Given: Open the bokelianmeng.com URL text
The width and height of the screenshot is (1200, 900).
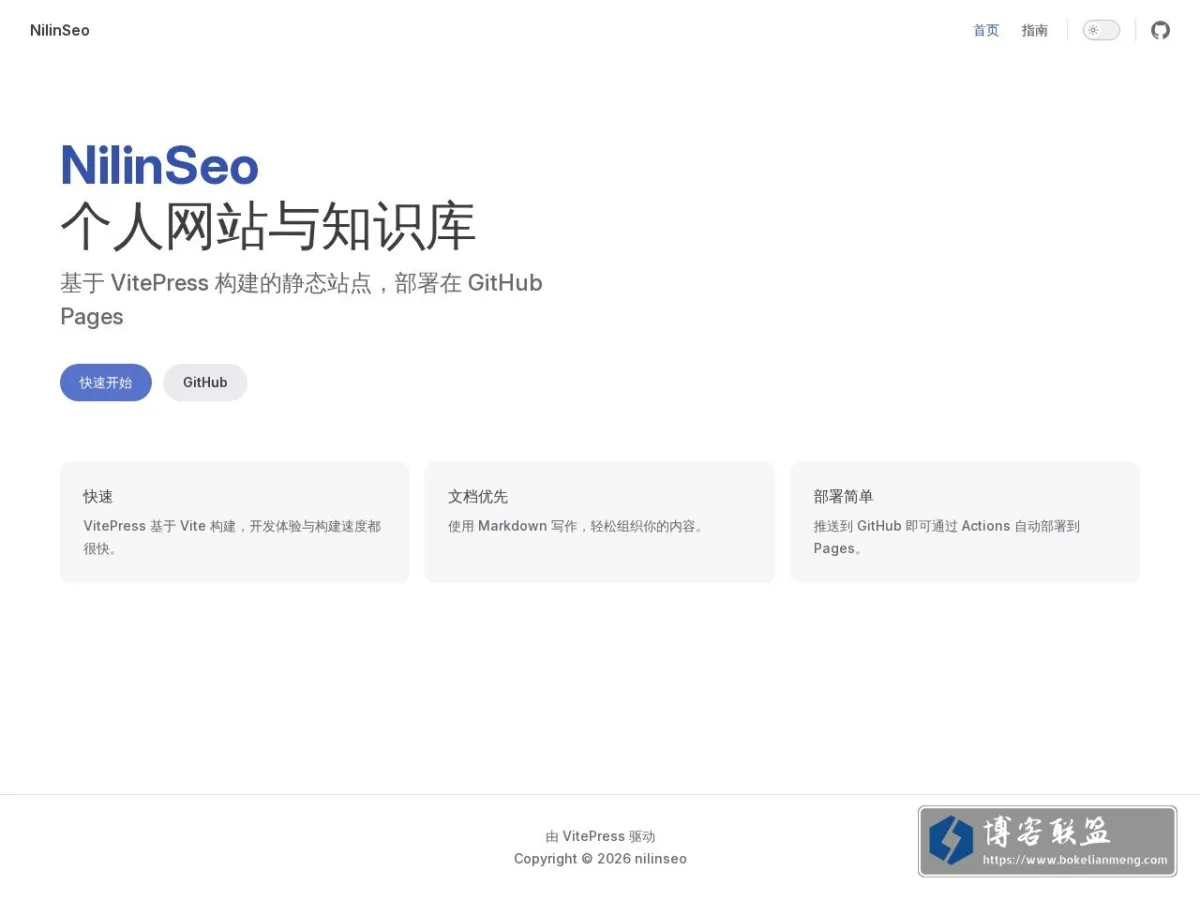Looking at the screenshot, I should [1075, 860].
